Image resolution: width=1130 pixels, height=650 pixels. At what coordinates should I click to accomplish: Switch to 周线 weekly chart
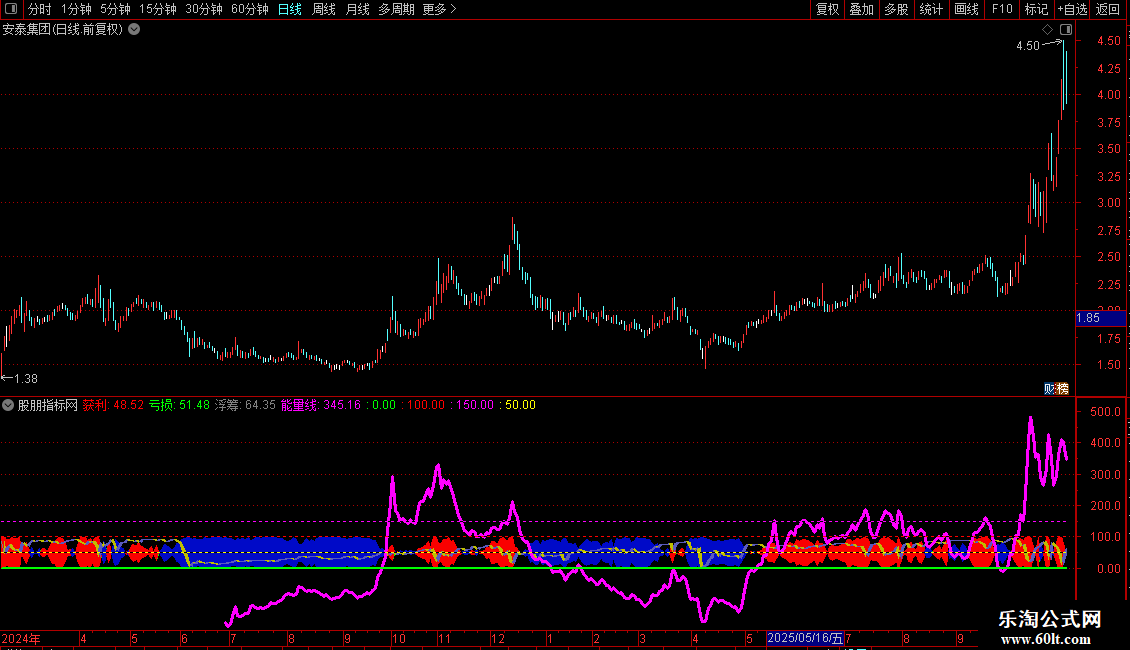[x=324, y=9]
